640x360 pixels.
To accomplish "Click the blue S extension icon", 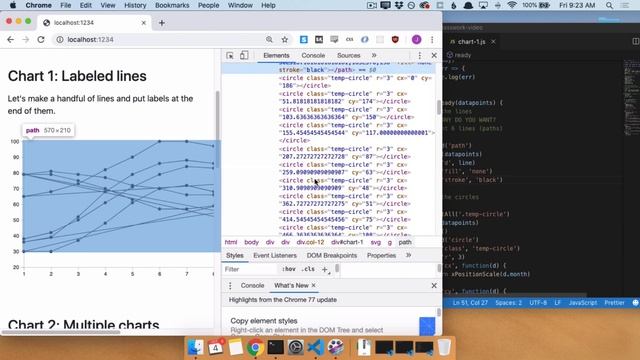I will point(304,40).
